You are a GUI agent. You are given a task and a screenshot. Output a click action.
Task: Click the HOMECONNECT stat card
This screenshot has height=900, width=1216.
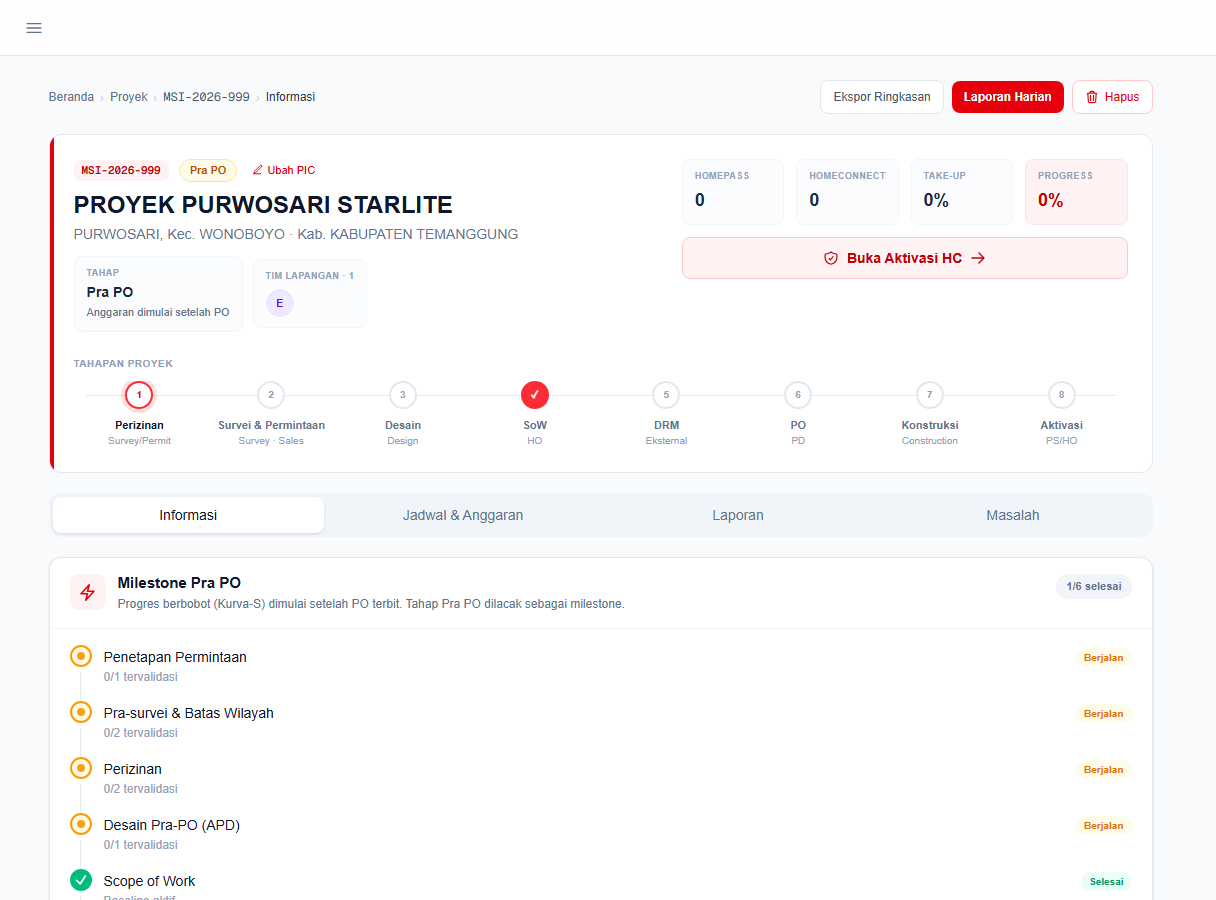click(847, 192)
